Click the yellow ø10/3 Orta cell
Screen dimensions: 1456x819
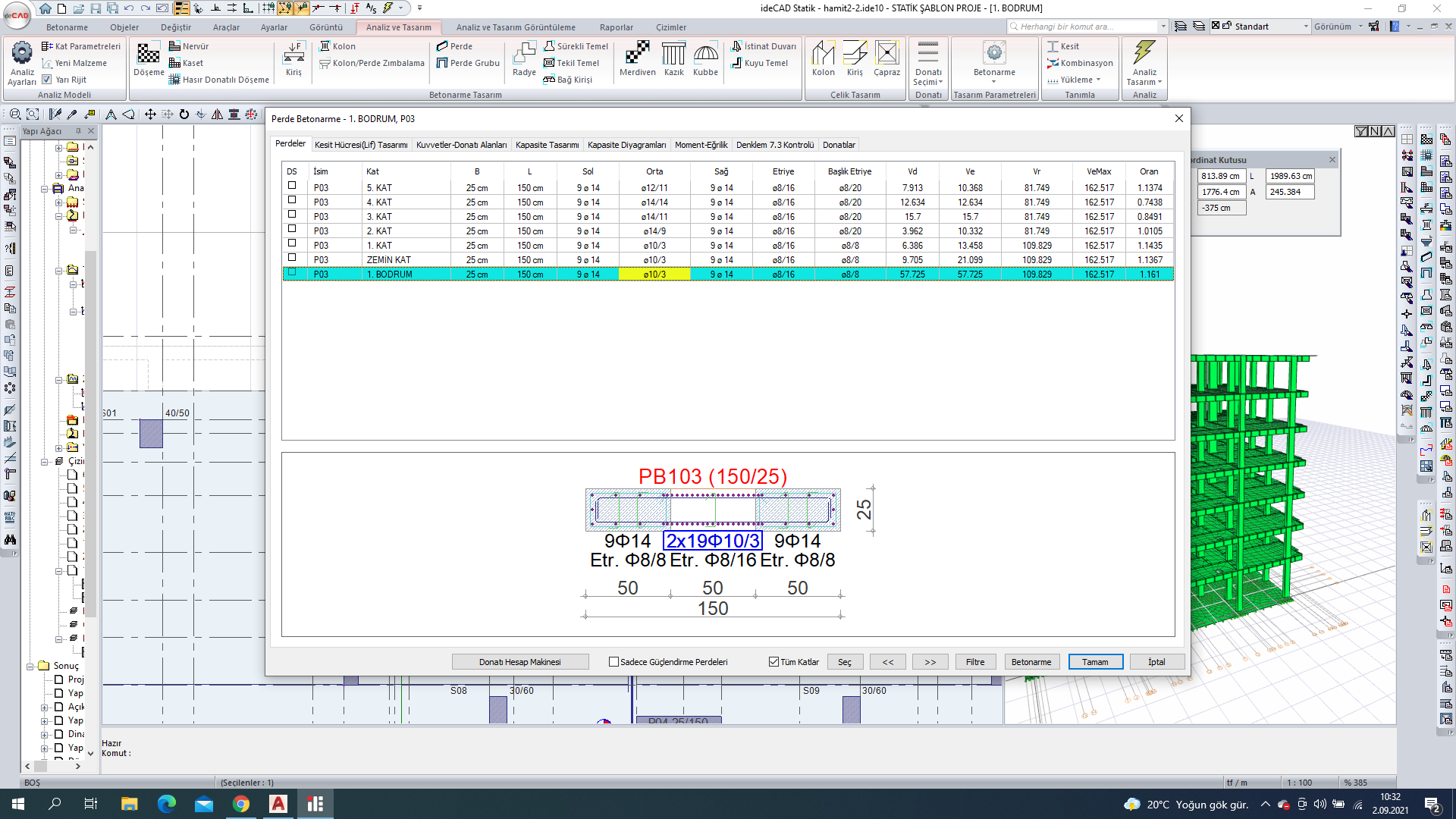[x=654, y=275]
